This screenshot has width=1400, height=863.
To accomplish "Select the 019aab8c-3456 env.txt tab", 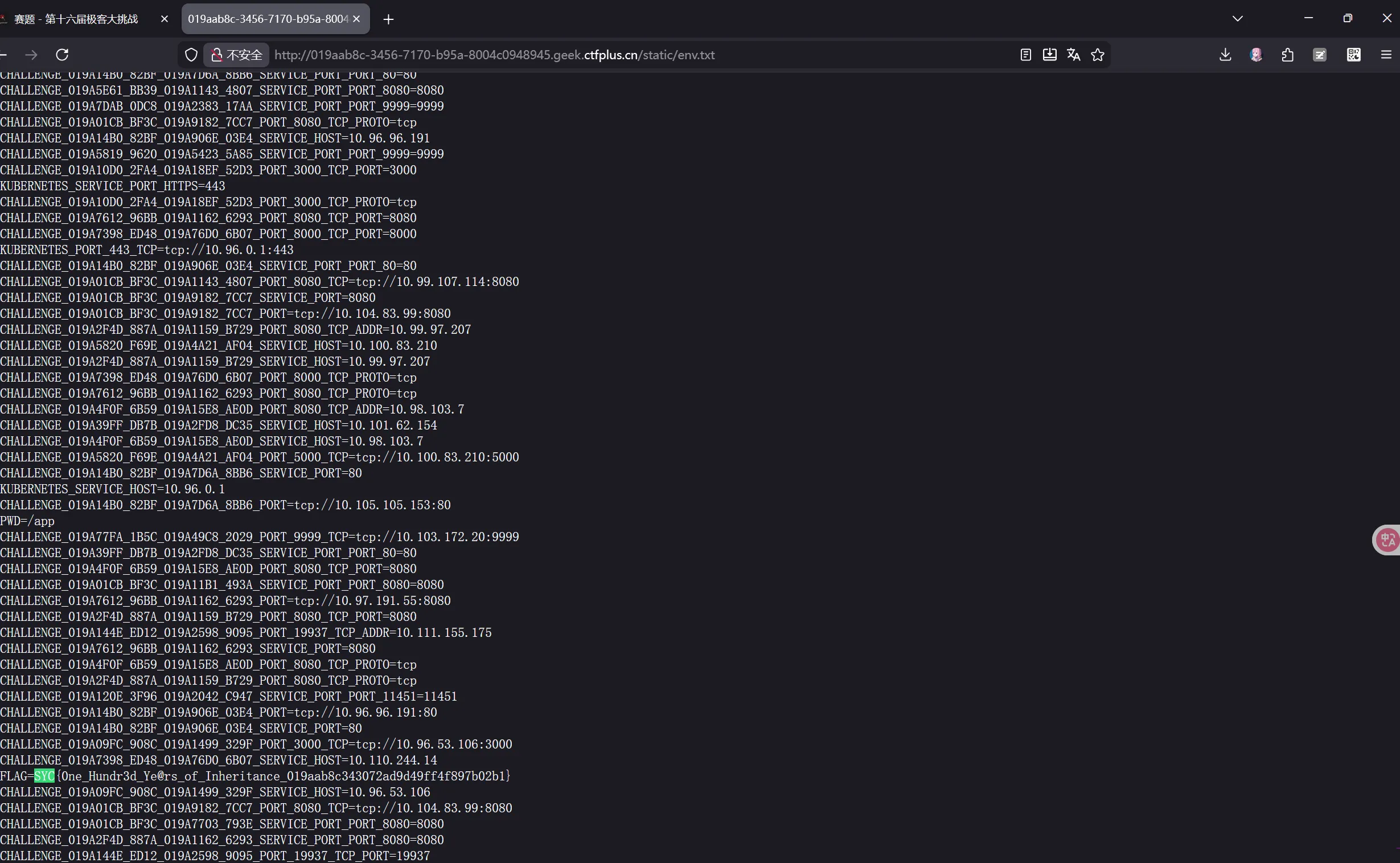I will pyautogui.click(x=267, y=19).
